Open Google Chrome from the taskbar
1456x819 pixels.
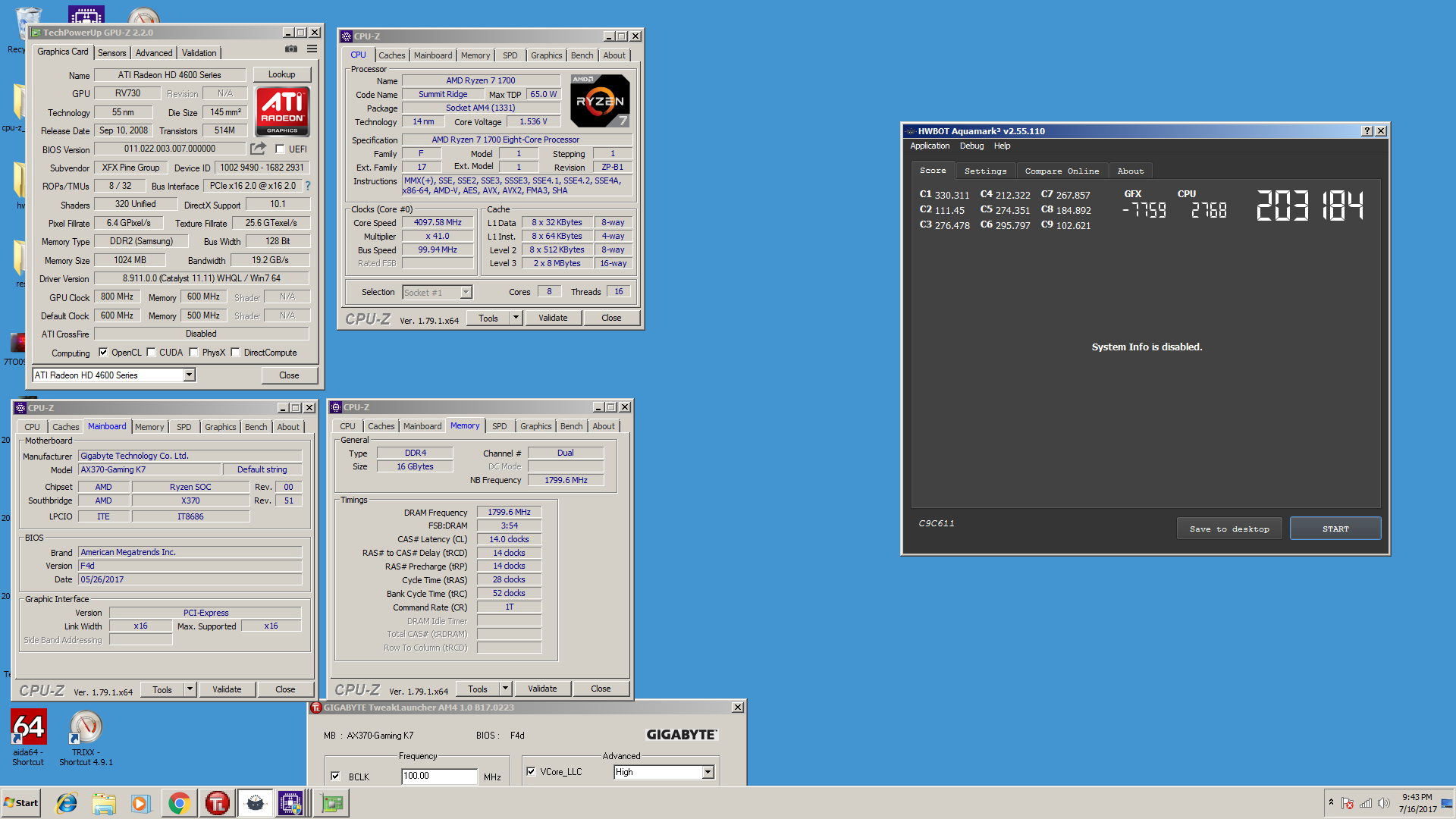pos(179,803)
